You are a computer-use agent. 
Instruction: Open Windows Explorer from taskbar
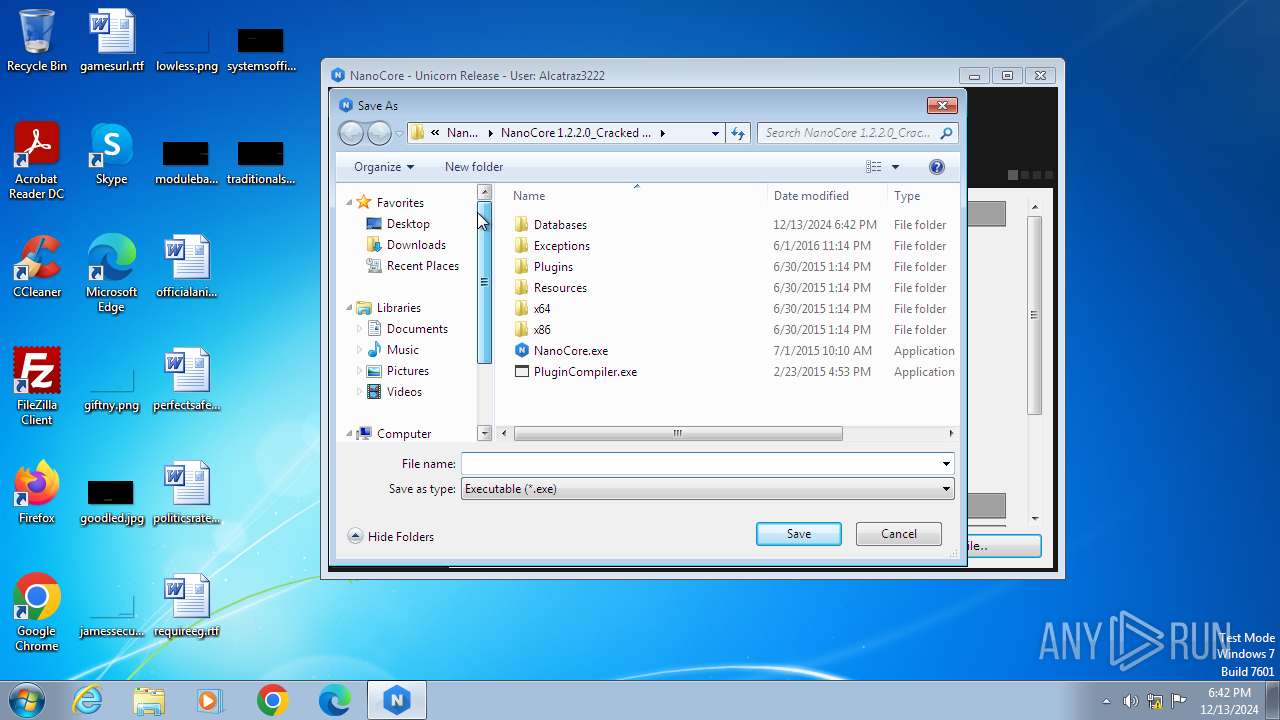149,701
